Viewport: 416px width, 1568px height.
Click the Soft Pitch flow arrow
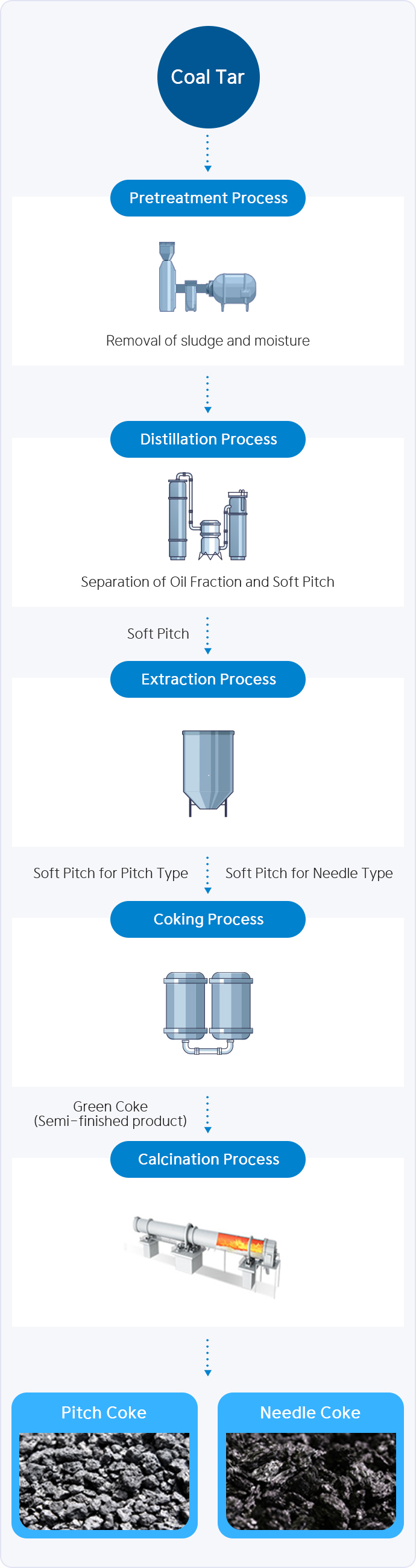click(x=208, y=635)
